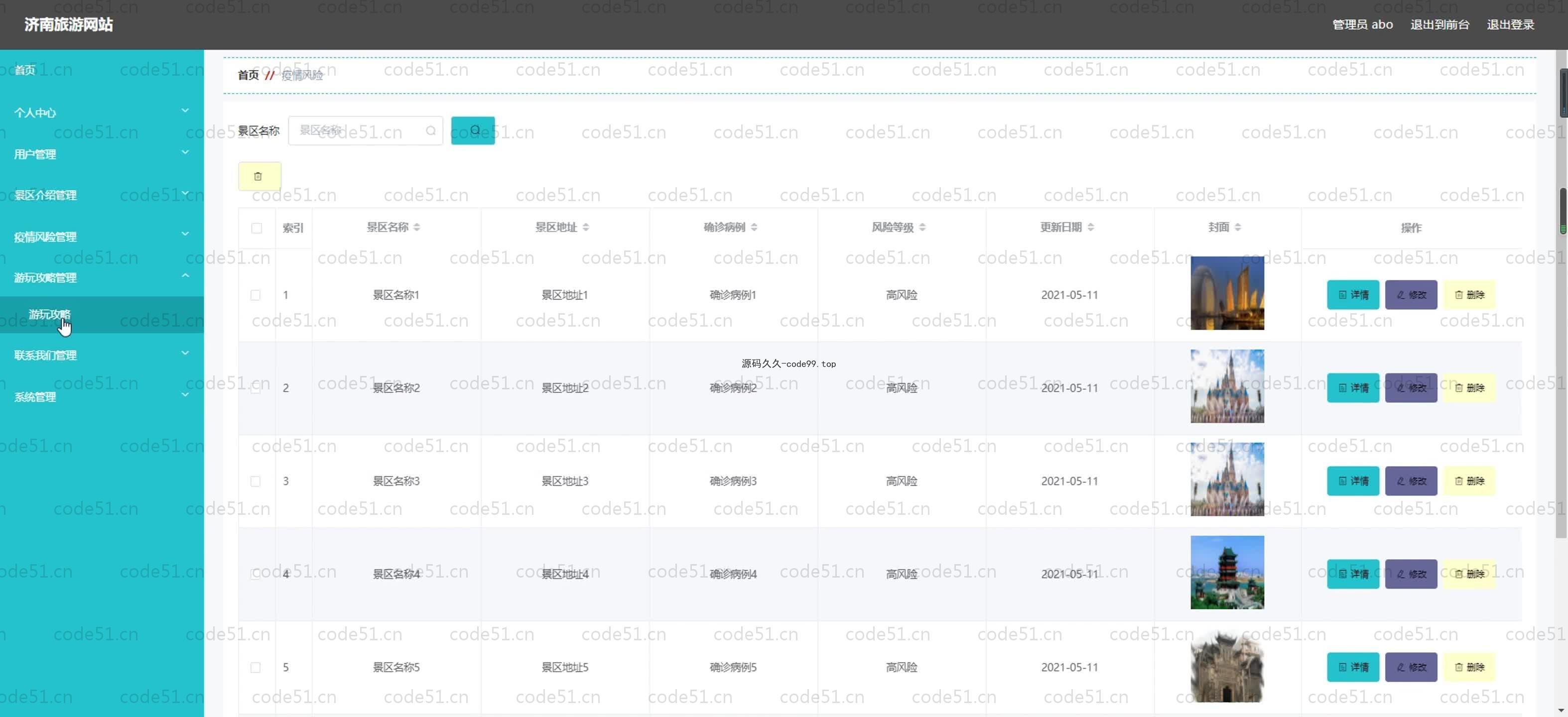Click 删除 for 景区名称1 row
1568x717 pixels.
point(1469,295)
